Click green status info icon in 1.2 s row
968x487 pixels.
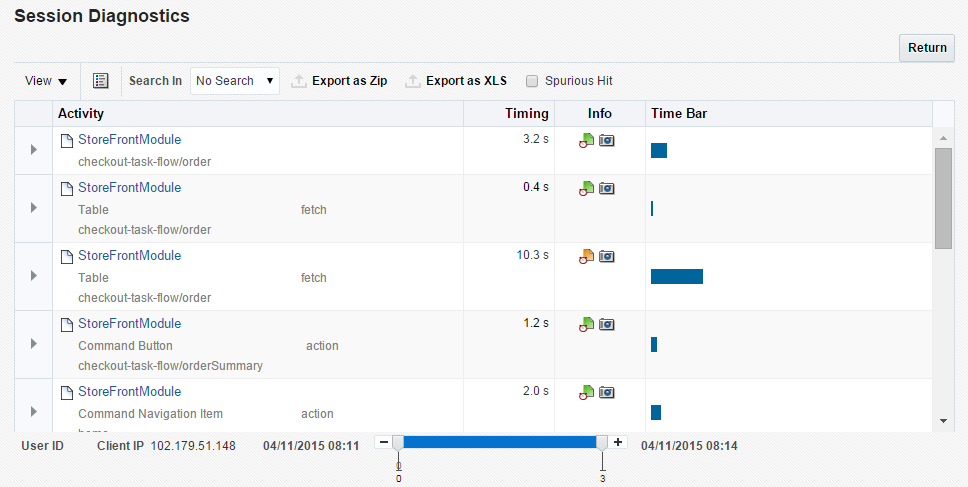[586, 325]
